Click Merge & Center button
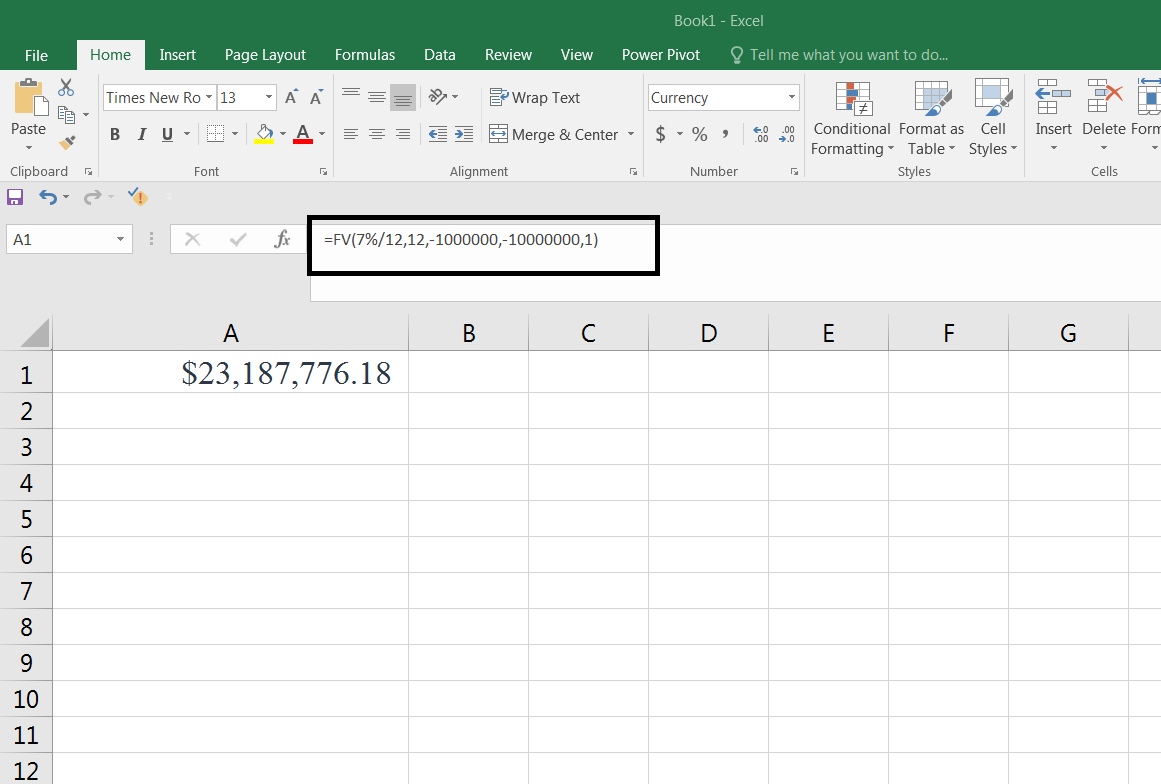The width and height of the screenshot is (1161, 784). (x=554, y=134)
